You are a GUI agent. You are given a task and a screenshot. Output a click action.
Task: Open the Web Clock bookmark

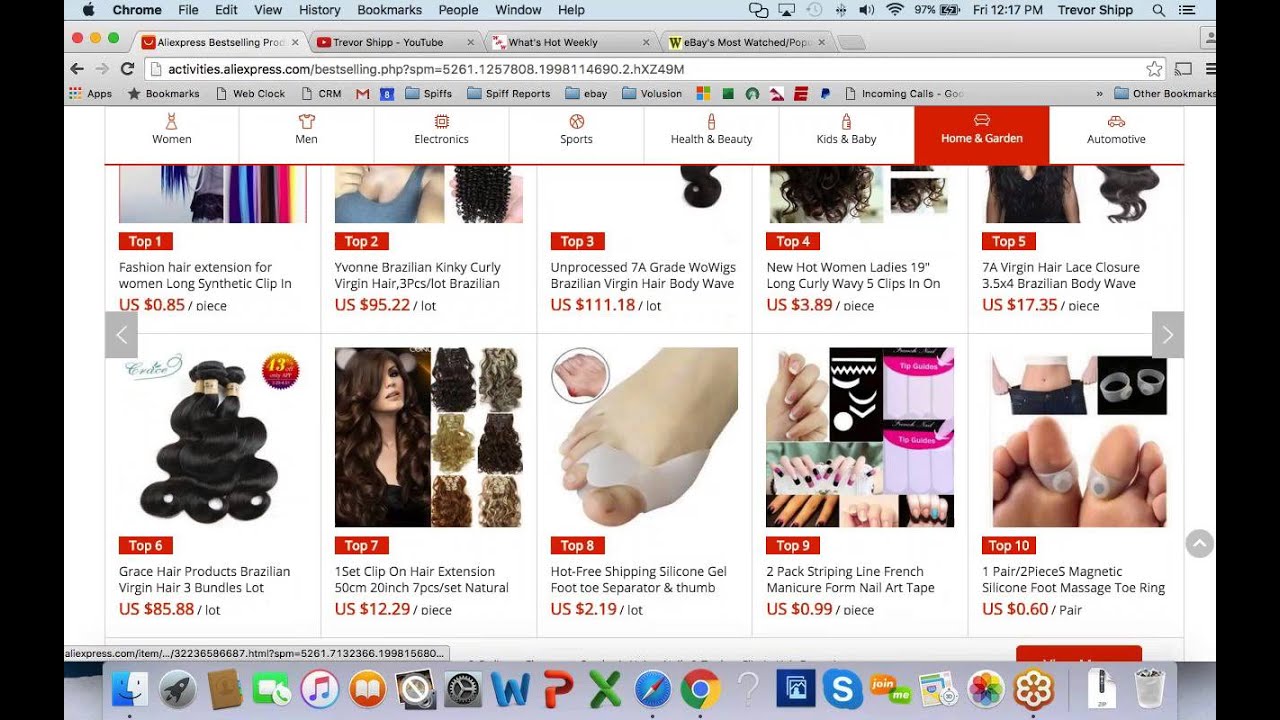pos(251,94)
